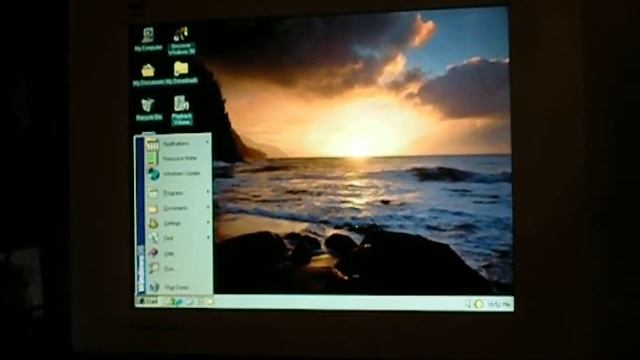The width and height of the screenshot is (640, 360).
Task: Click the Windows Update globe icon
Action: (x=153, y=174)
